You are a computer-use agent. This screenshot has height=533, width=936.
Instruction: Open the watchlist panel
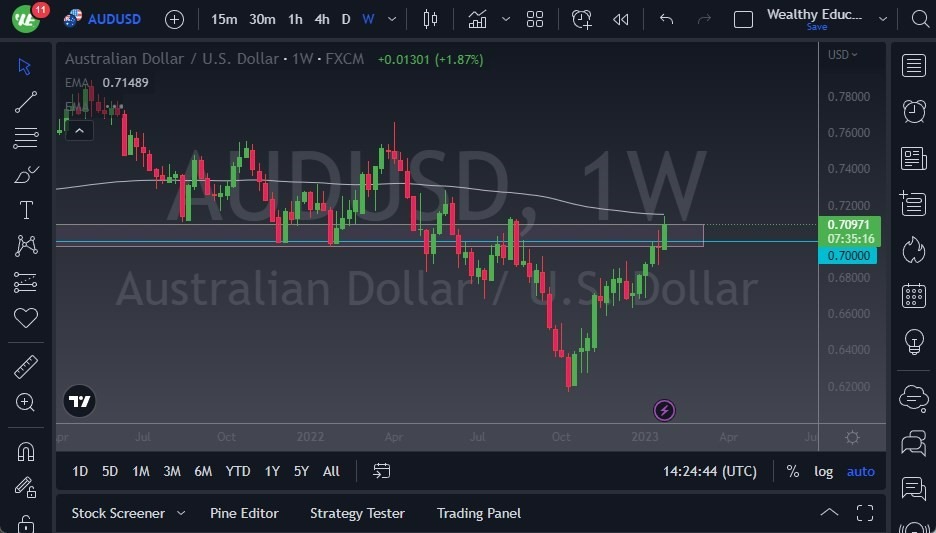913,66
